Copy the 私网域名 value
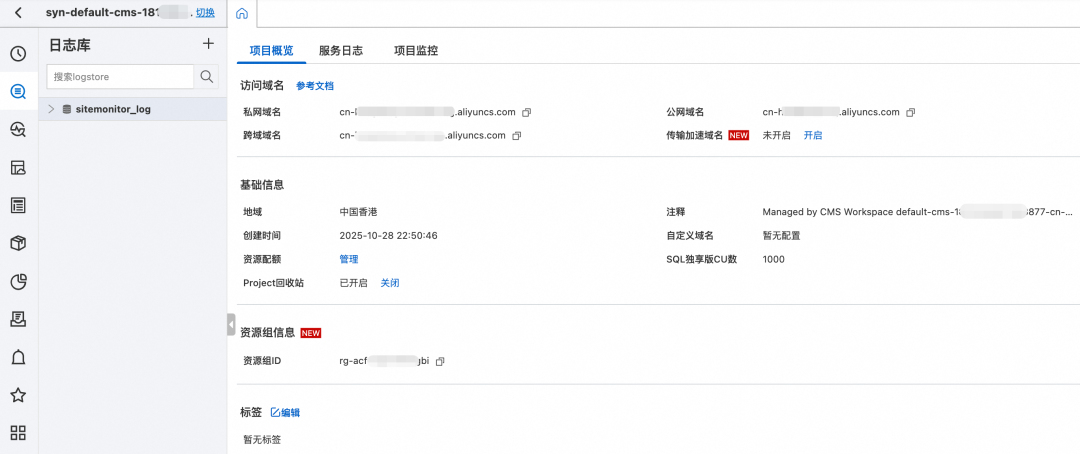The height and width of the screenshot is (454, 1080). [527, 112]
